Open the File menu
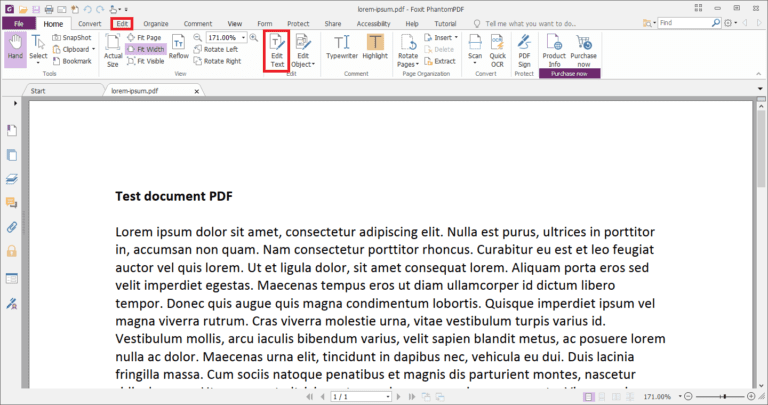This screenshot has width=768, height=405. 19,24
